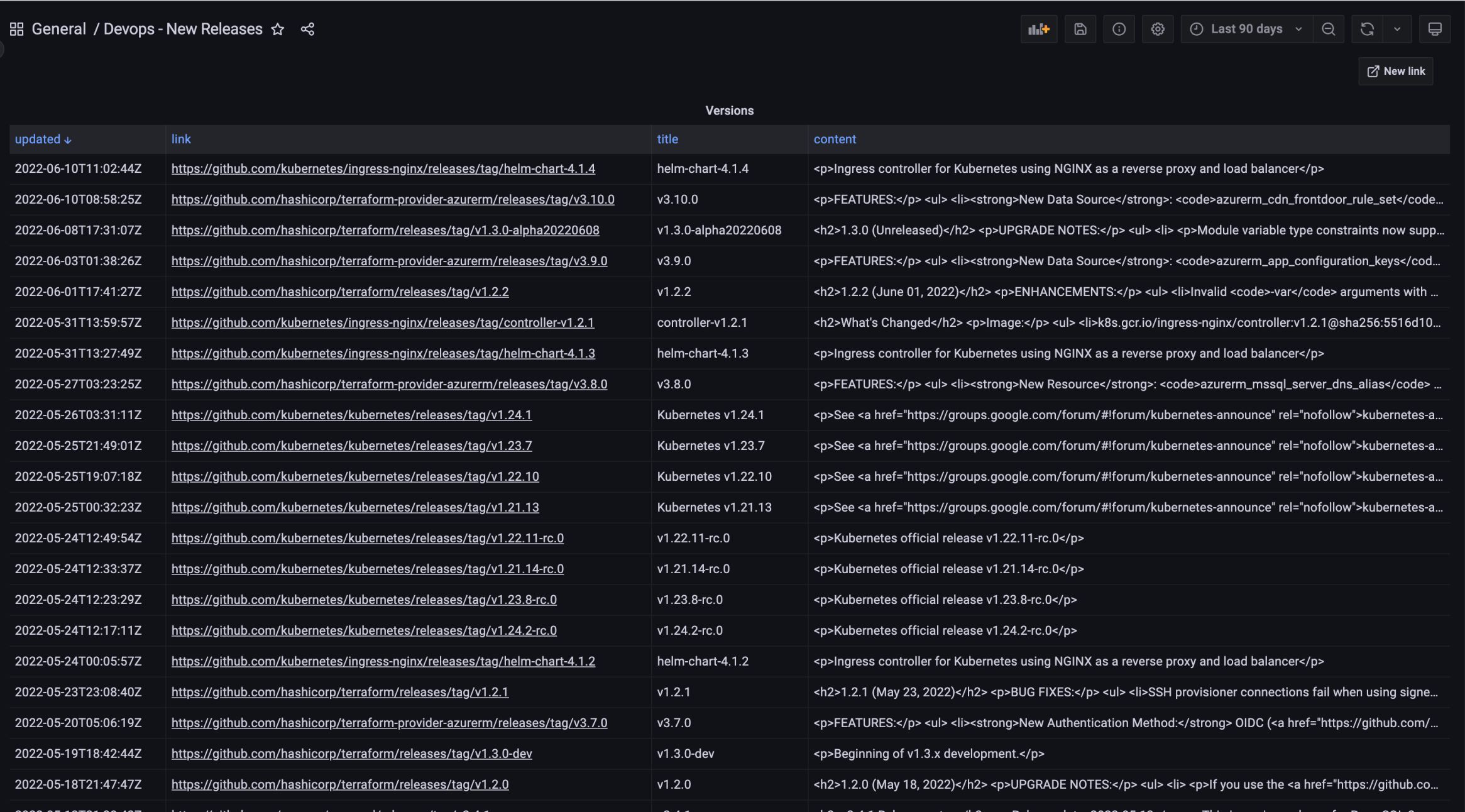Share the dashboard via share icon
1465x812 pixels.
pos(307,29)
